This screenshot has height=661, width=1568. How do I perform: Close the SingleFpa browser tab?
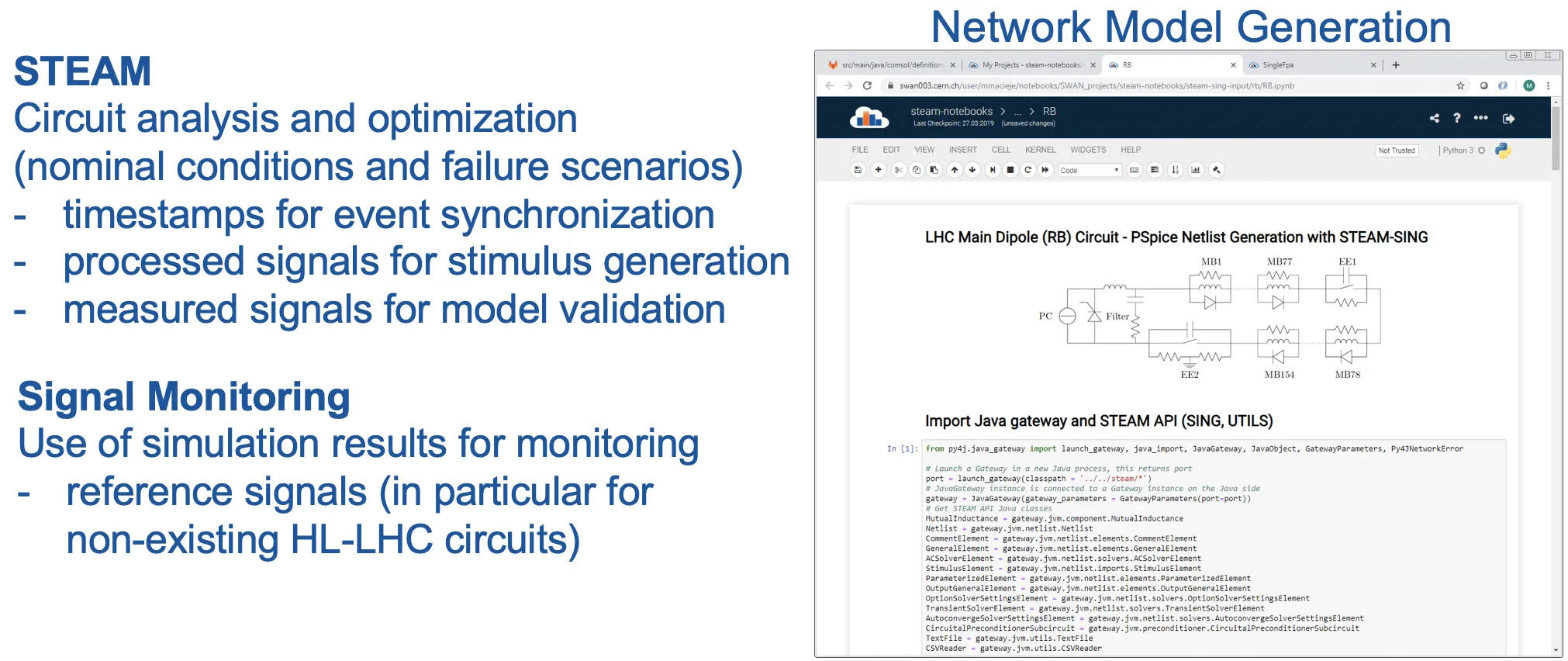1373,65
